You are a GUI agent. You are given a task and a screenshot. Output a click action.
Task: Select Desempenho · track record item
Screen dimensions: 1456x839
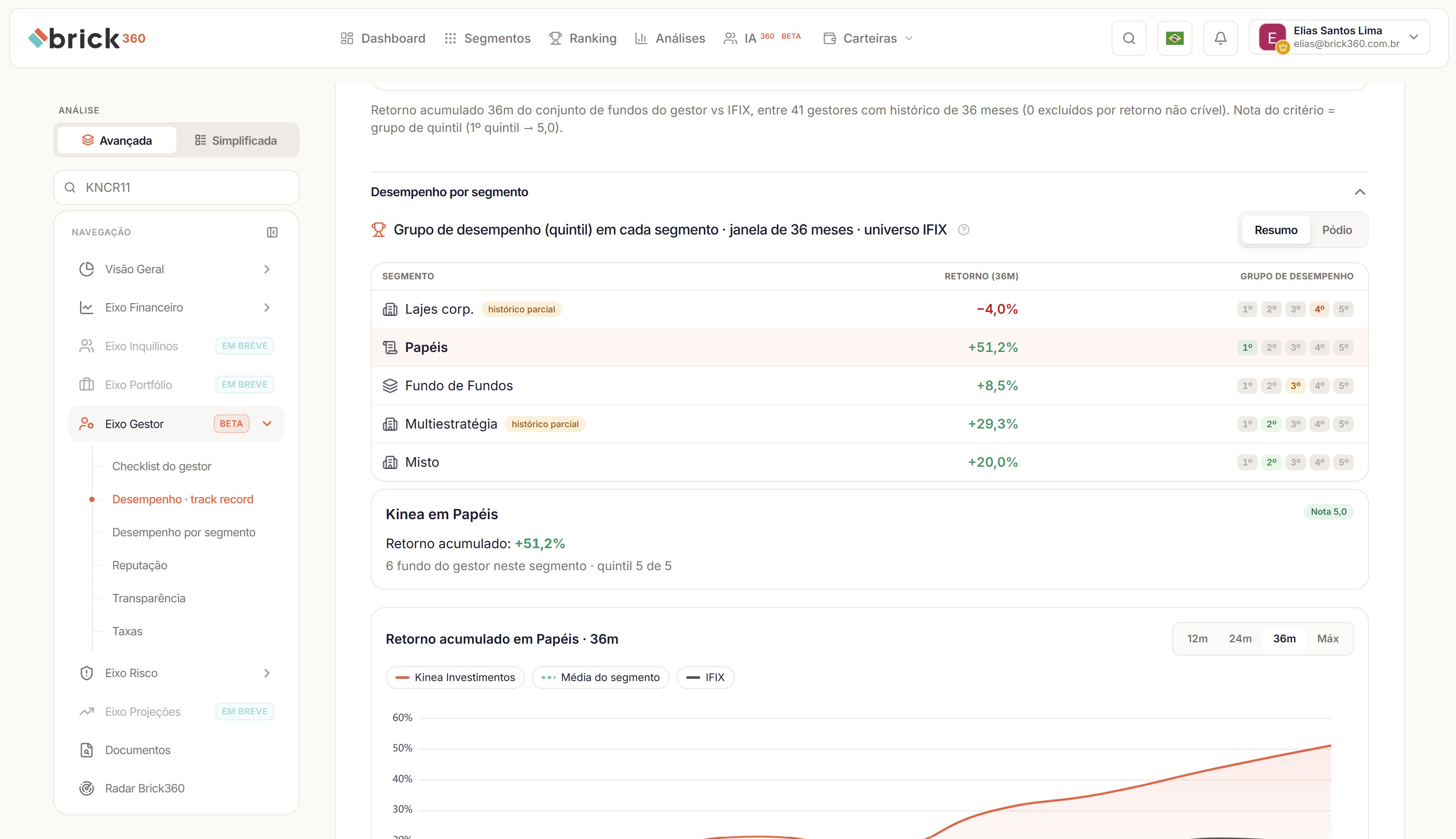click(183, 499)
